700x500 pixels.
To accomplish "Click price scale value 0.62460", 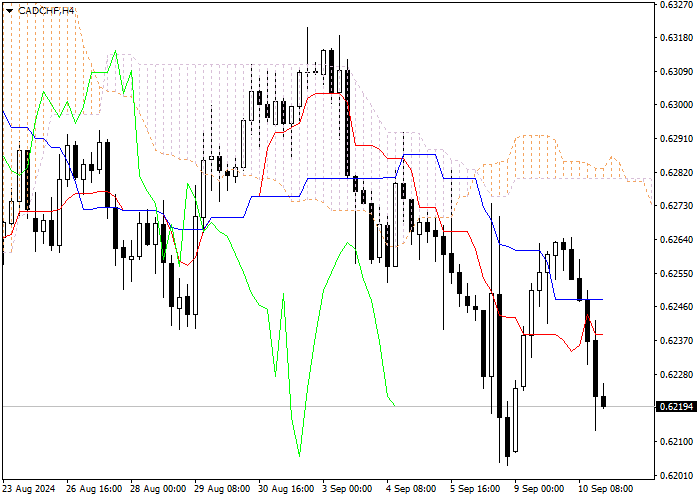I will coord(676,307).
